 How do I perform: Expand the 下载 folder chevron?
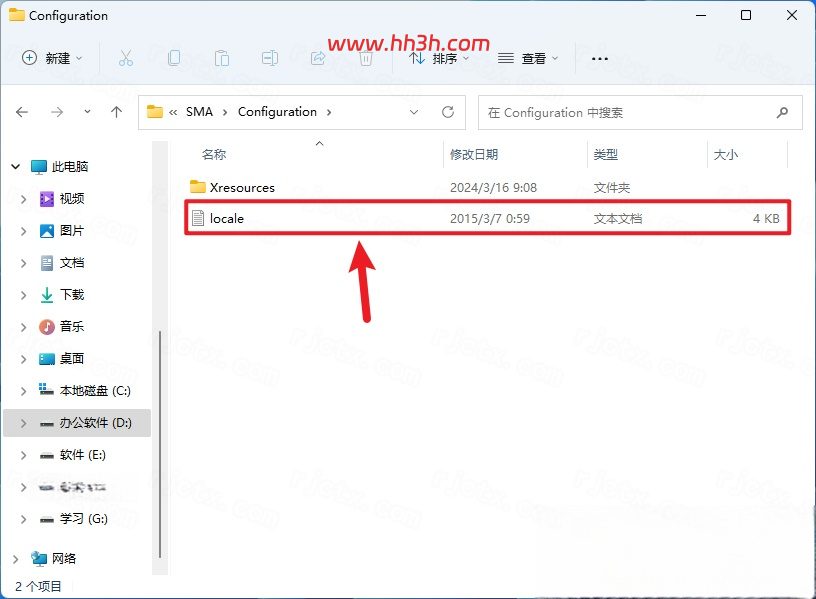tap(23, 295)
